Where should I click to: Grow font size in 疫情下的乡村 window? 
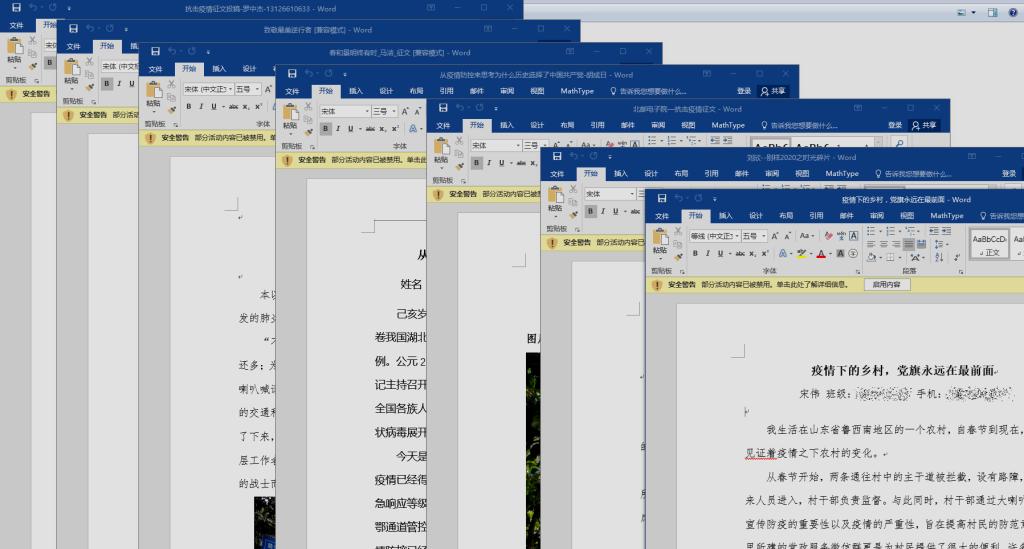[x=774, y=236]
